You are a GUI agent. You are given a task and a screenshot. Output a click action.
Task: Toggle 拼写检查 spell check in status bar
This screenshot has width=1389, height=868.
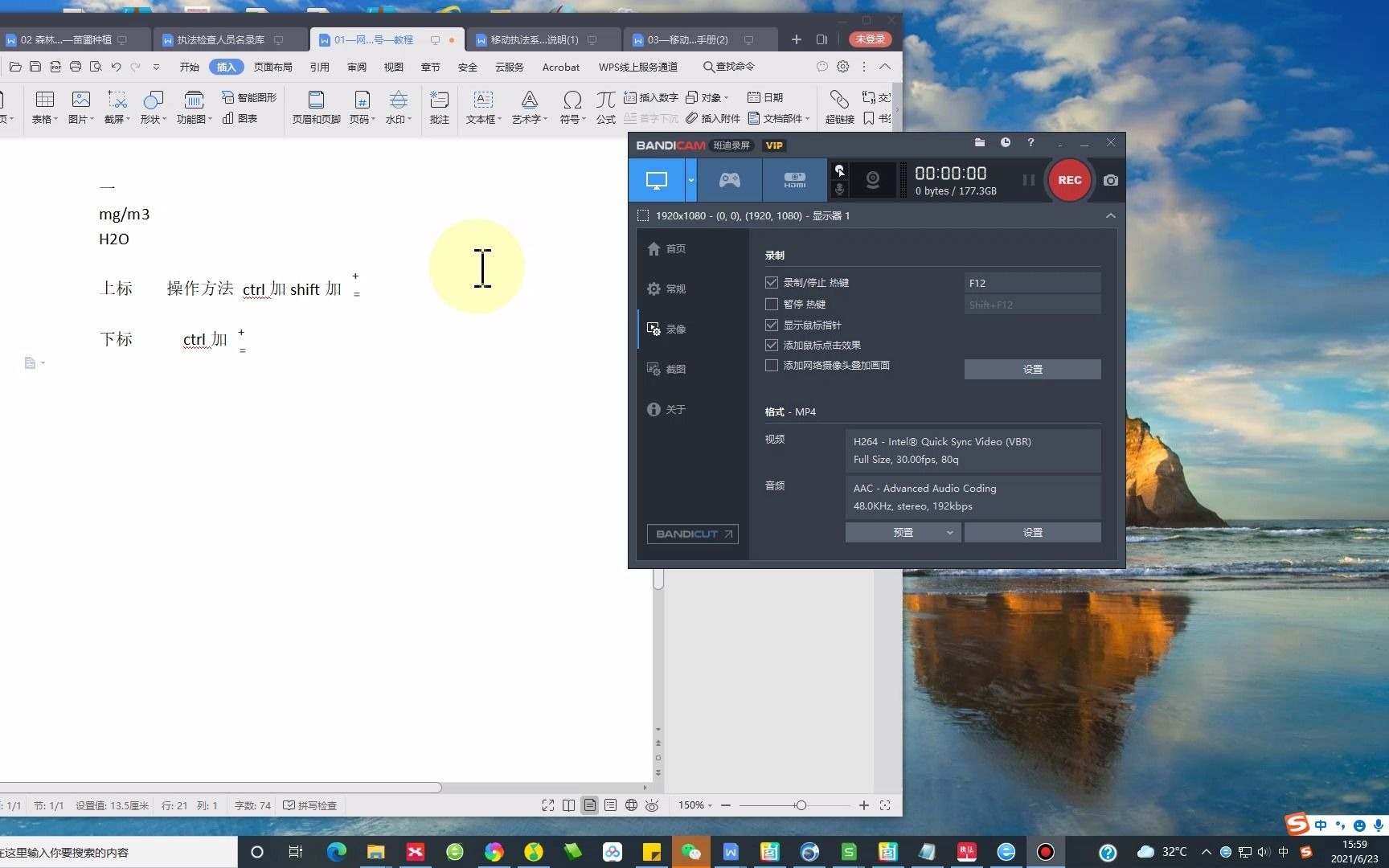tap(309, 805)
